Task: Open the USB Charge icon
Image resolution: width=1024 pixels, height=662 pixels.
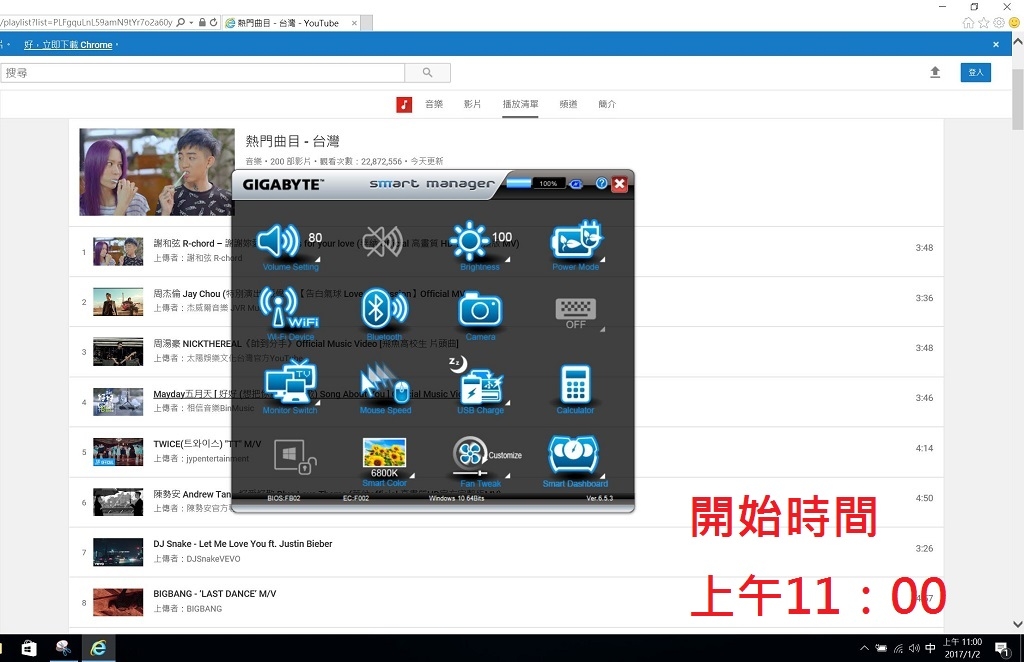Action: [480, 385]
